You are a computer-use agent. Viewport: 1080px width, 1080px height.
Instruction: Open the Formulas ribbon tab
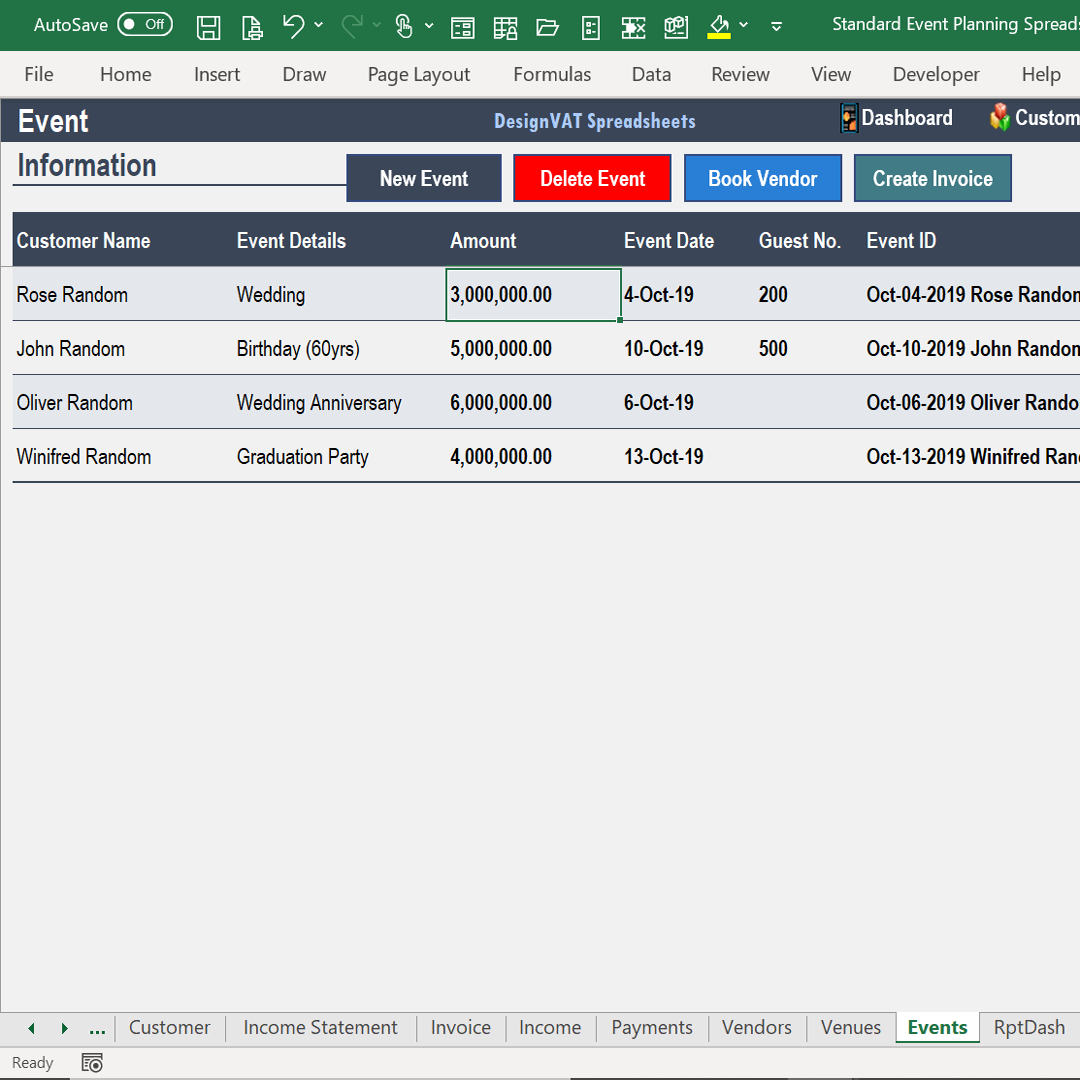(552, 74)
